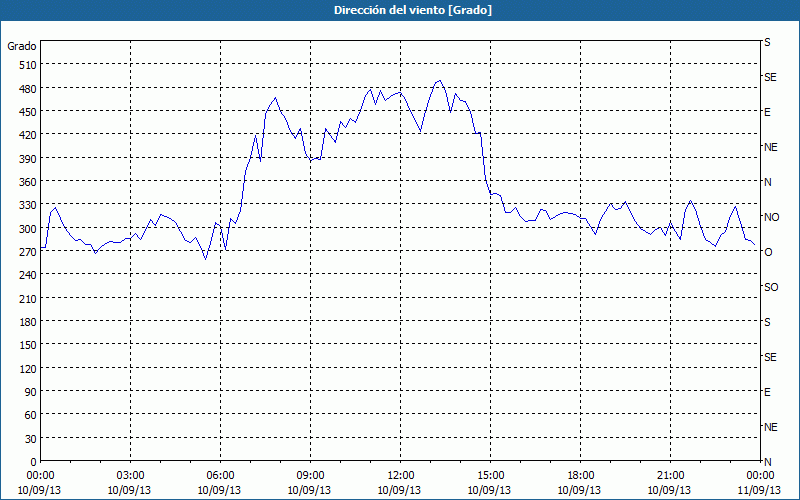The height and width of the screenshot is (500, 800).
Task: Click the 210 value on the left axis
Action: click(x=28, y=298)
